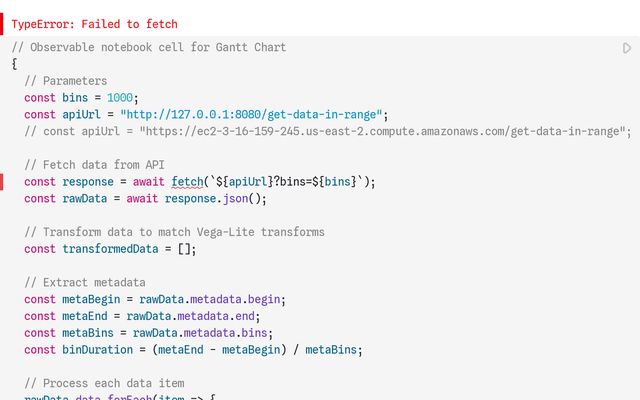Screen dimensions: 640x400
Task: Click the red bar beside TypeError message
Action: (2, 24)
